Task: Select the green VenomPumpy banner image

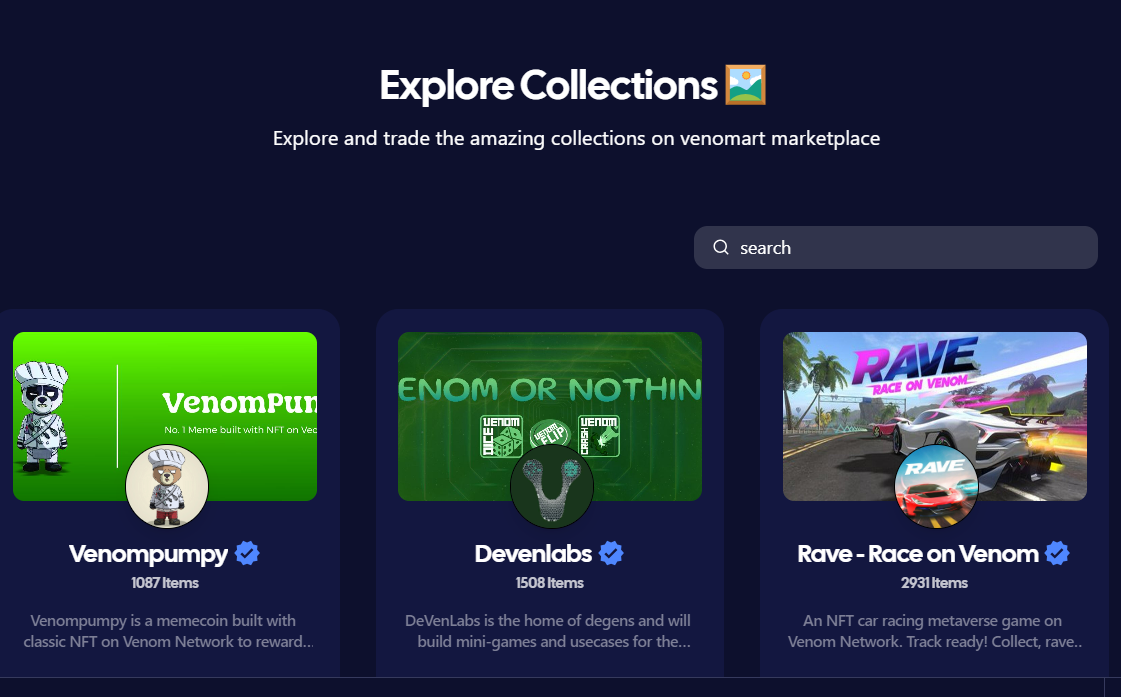Action: pos(165,416)
